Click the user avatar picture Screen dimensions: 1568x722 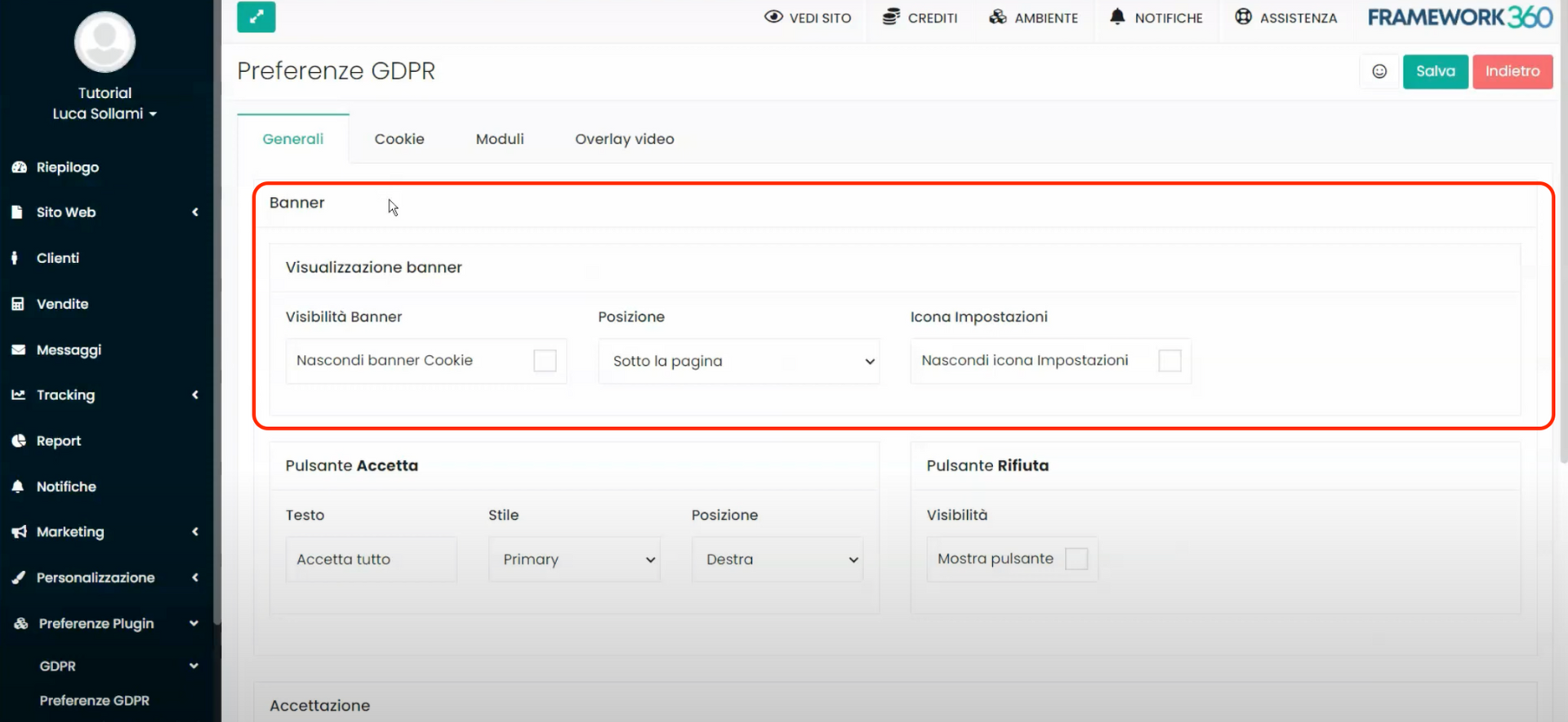coord(105,42)
